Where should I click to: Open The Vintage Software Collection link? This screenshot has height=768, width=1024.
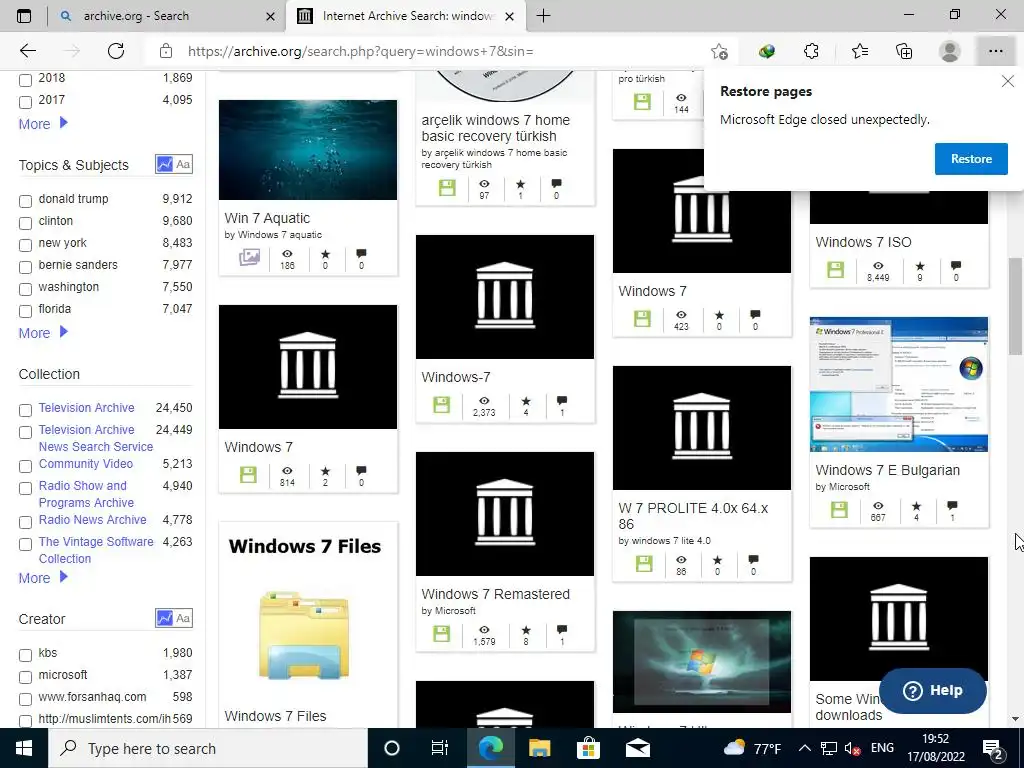[96, 550]
